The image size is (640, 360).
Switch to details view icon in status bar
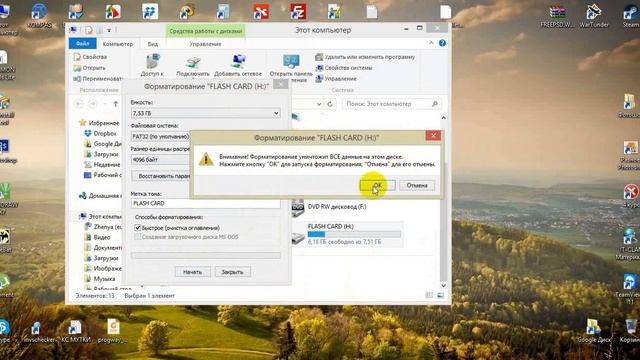click(x=429, y=295)
